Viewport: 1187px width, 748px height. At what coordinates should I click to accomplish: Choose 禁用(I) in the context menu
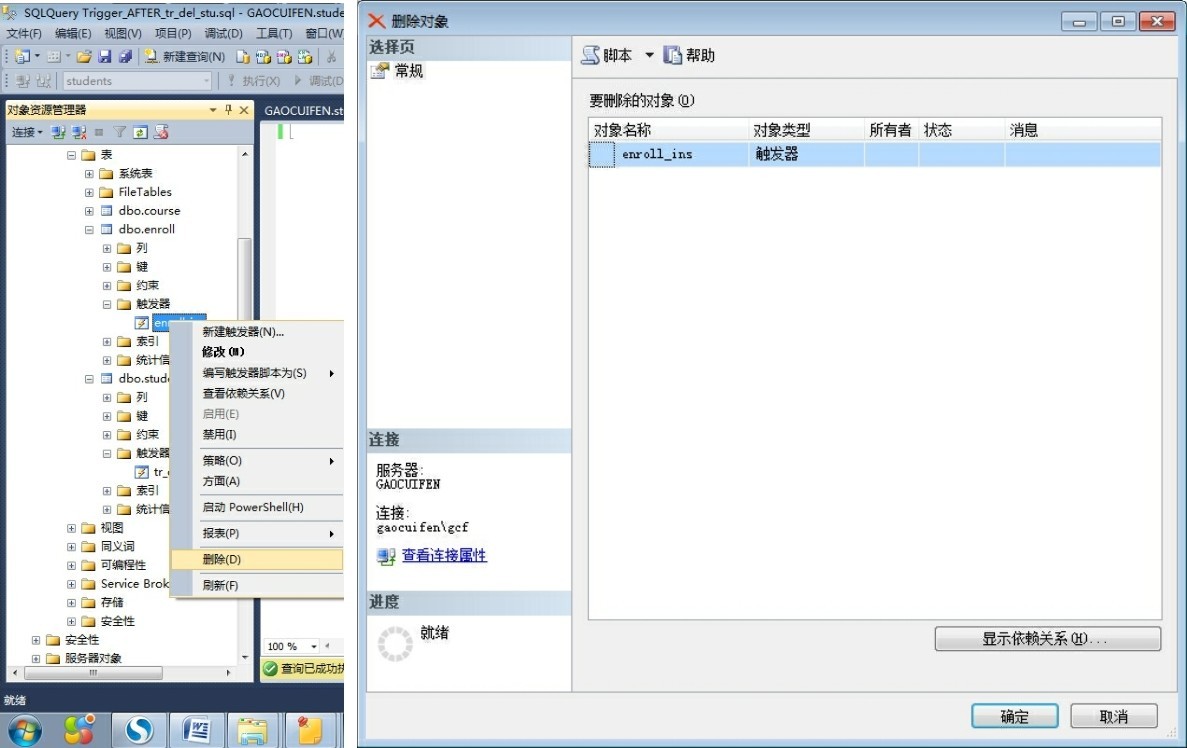point(257,435)
